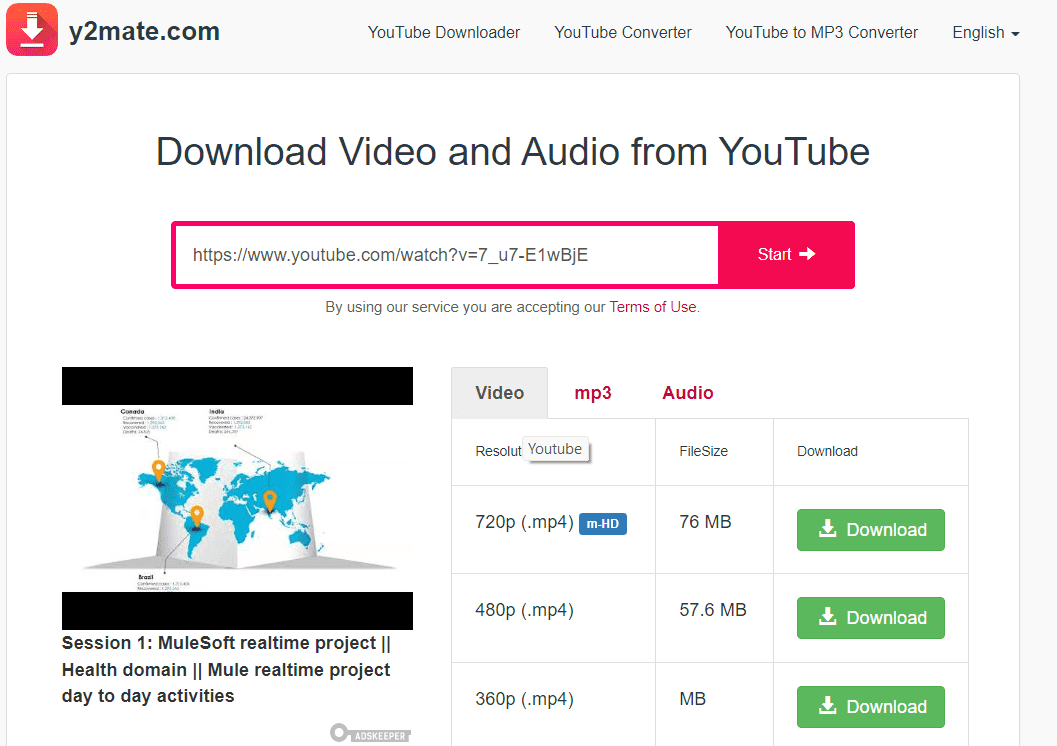
Task: Click the Start button
Action: tap(786, 255)
